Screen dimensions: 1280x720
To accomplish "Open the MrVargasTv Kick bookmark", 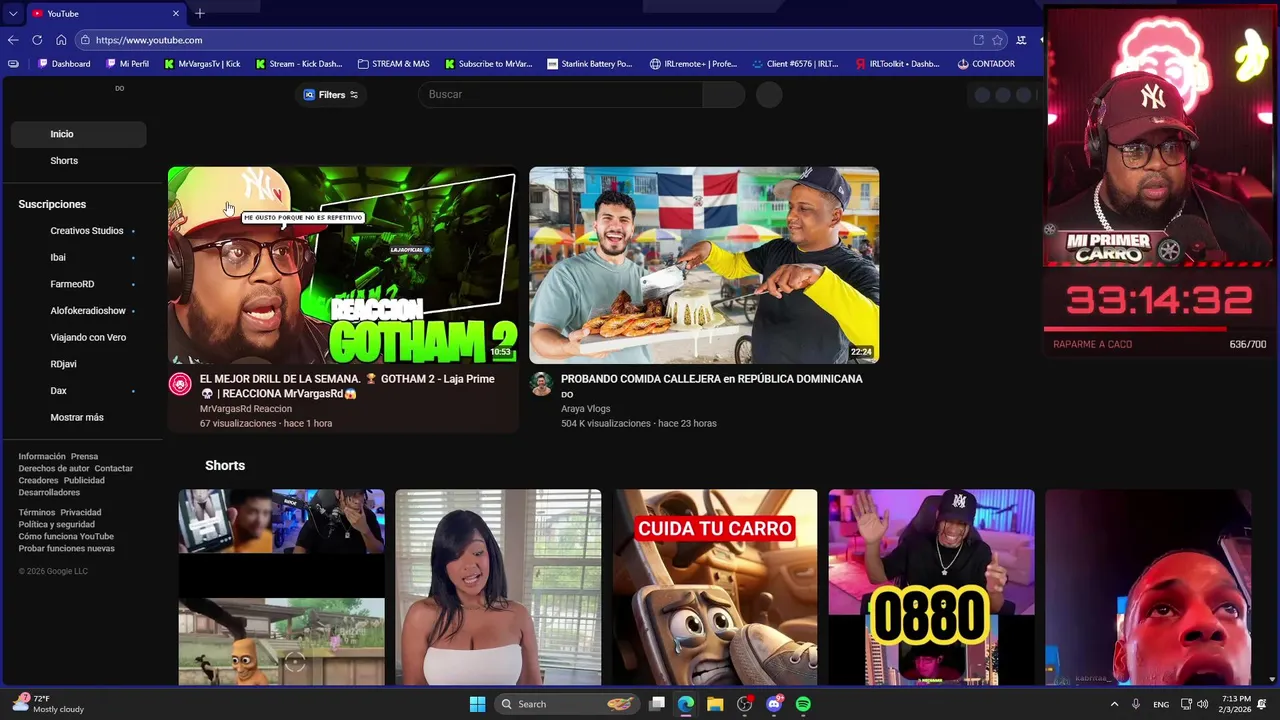I will click(201, 64).
